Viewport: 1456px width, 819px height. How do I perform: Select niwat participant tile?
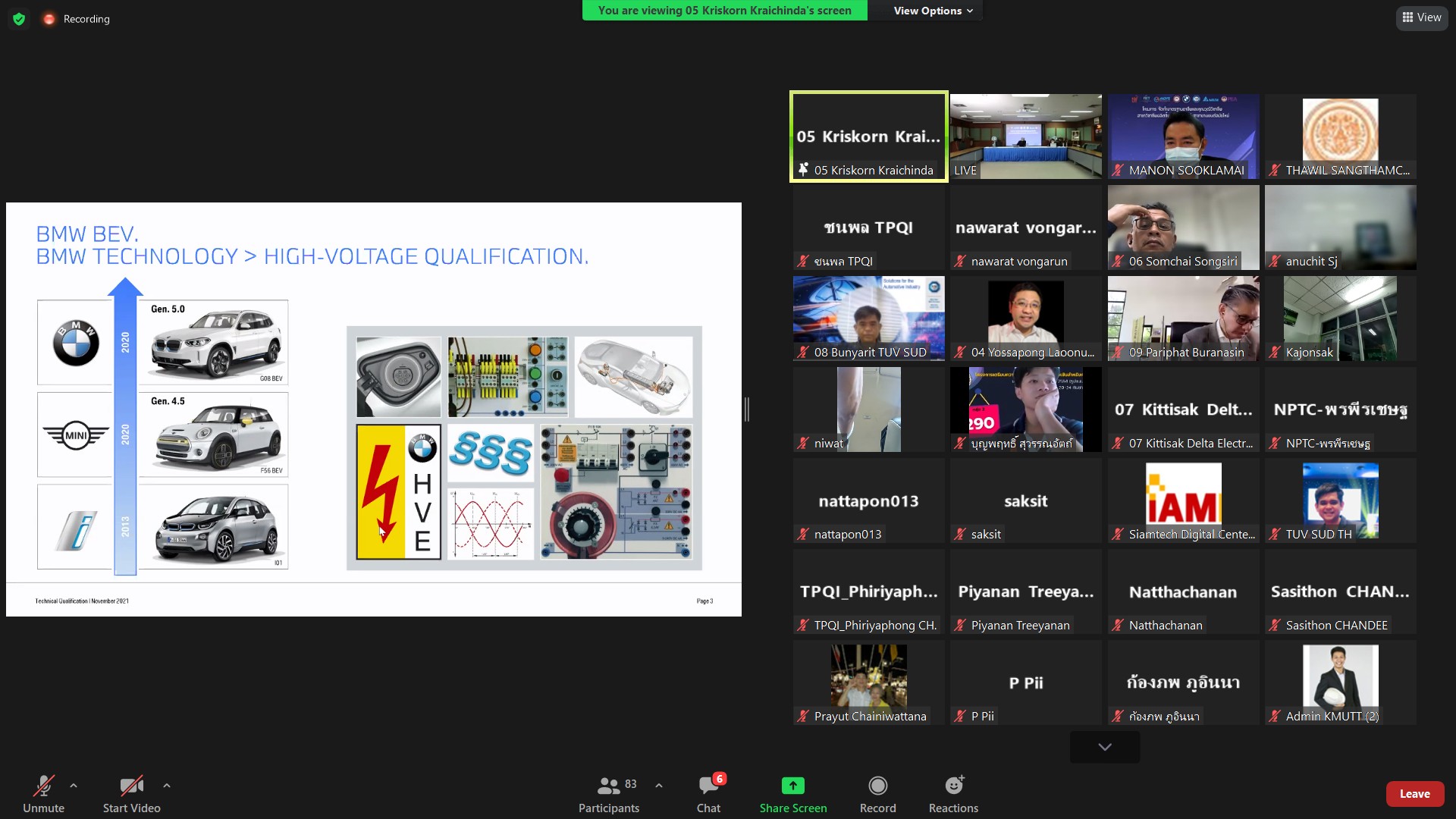pyautogui.click(x=869, y=409)
